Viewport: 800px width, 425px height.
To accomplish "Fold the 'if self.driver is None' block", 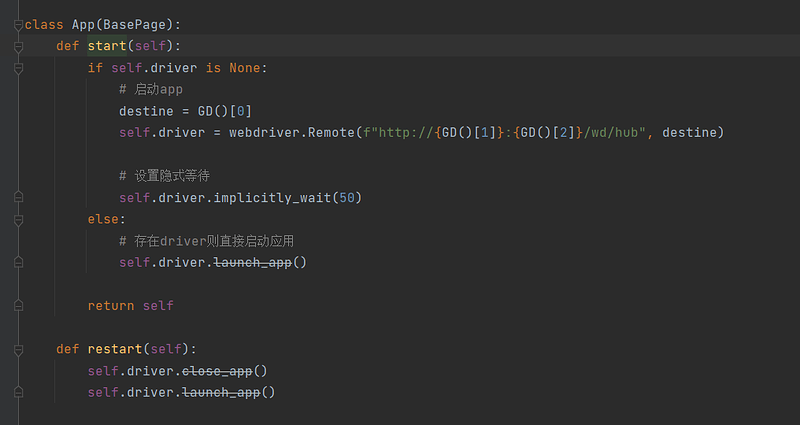I will coord(18,68).
